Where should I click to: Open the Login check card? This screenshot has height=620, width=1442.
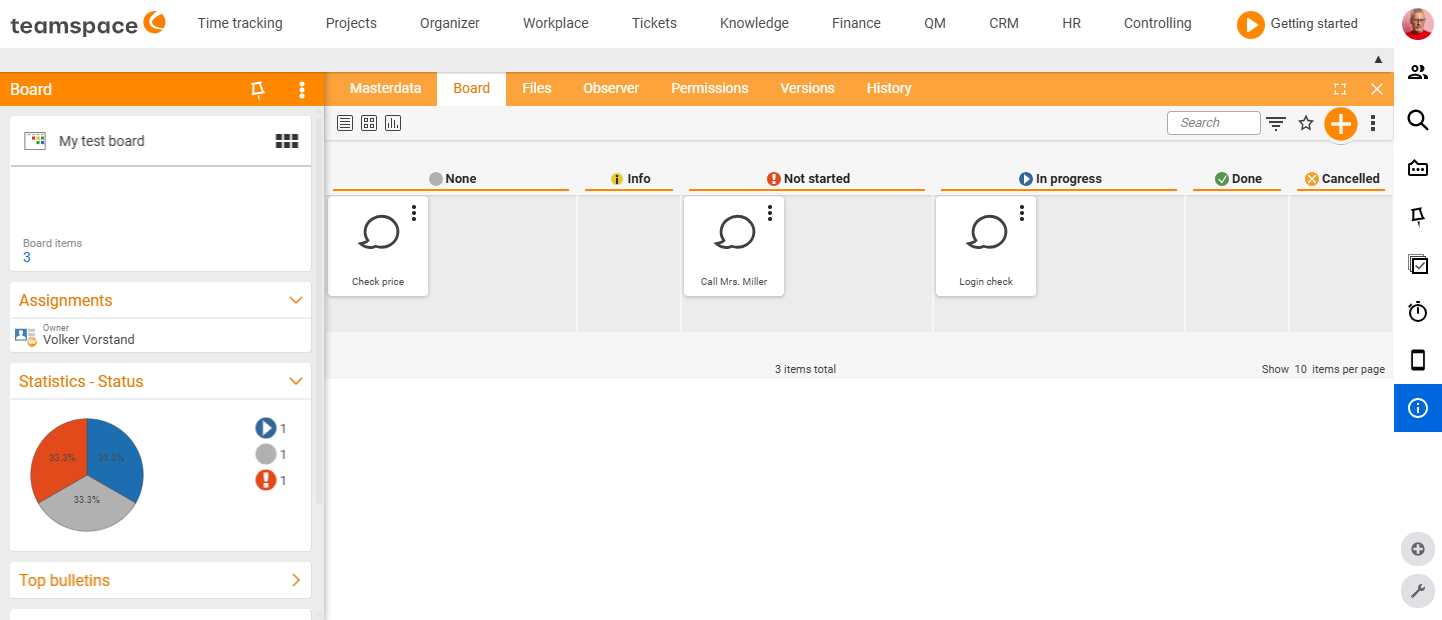click(x=986, y=246)
